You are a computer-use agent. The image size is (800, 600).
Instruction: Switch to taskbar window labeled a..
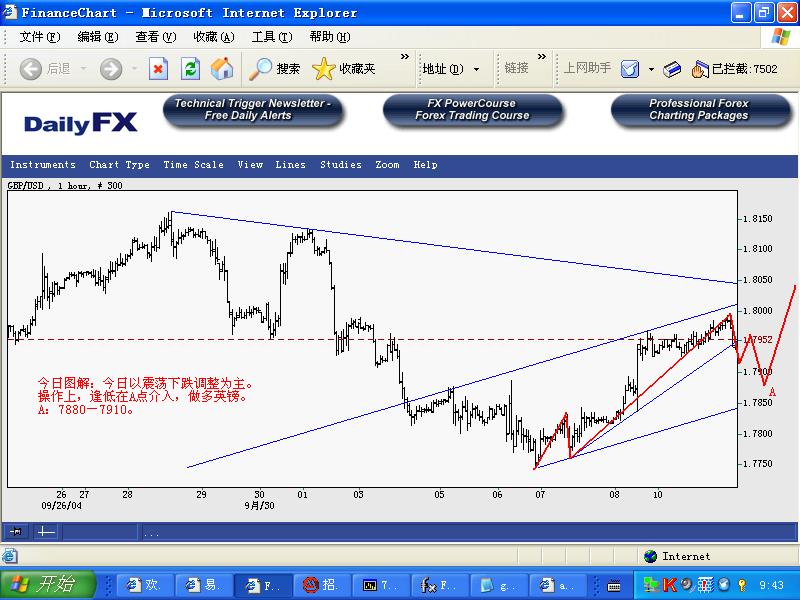coord(559,585)
